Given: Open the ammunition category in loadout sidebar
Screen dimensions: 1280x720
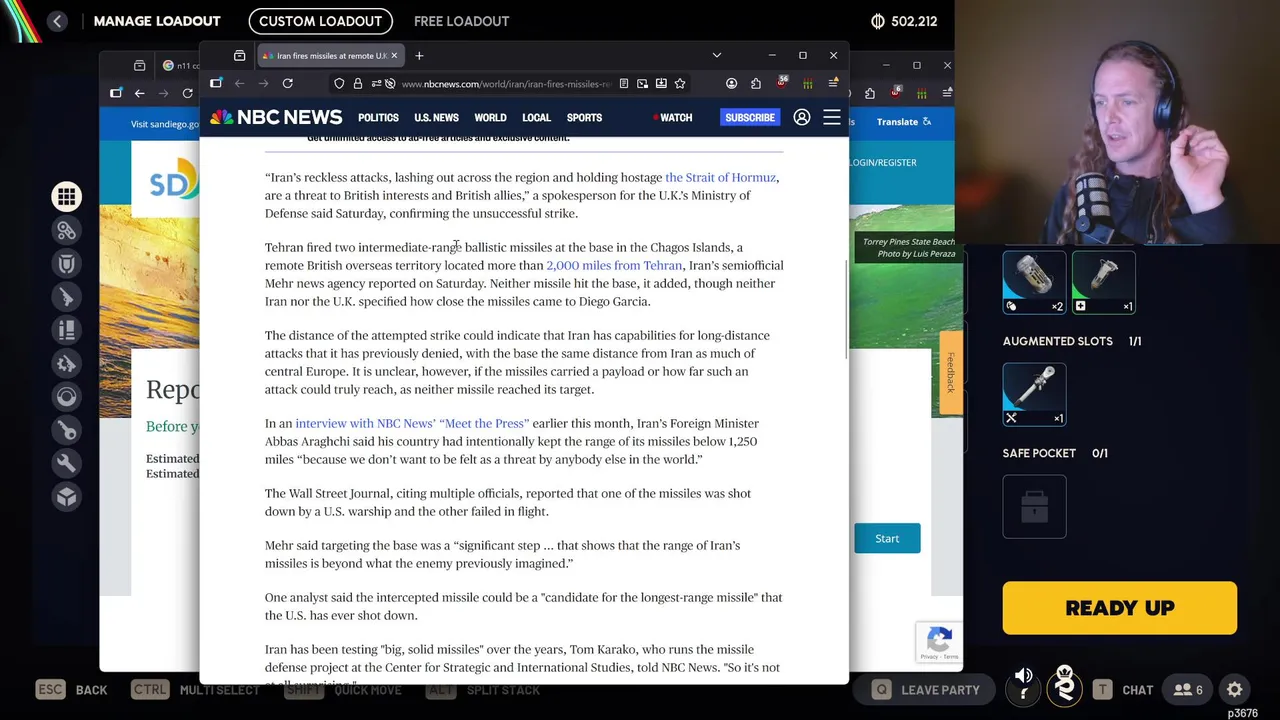Looking at the screenshot, I should point(66,330).
